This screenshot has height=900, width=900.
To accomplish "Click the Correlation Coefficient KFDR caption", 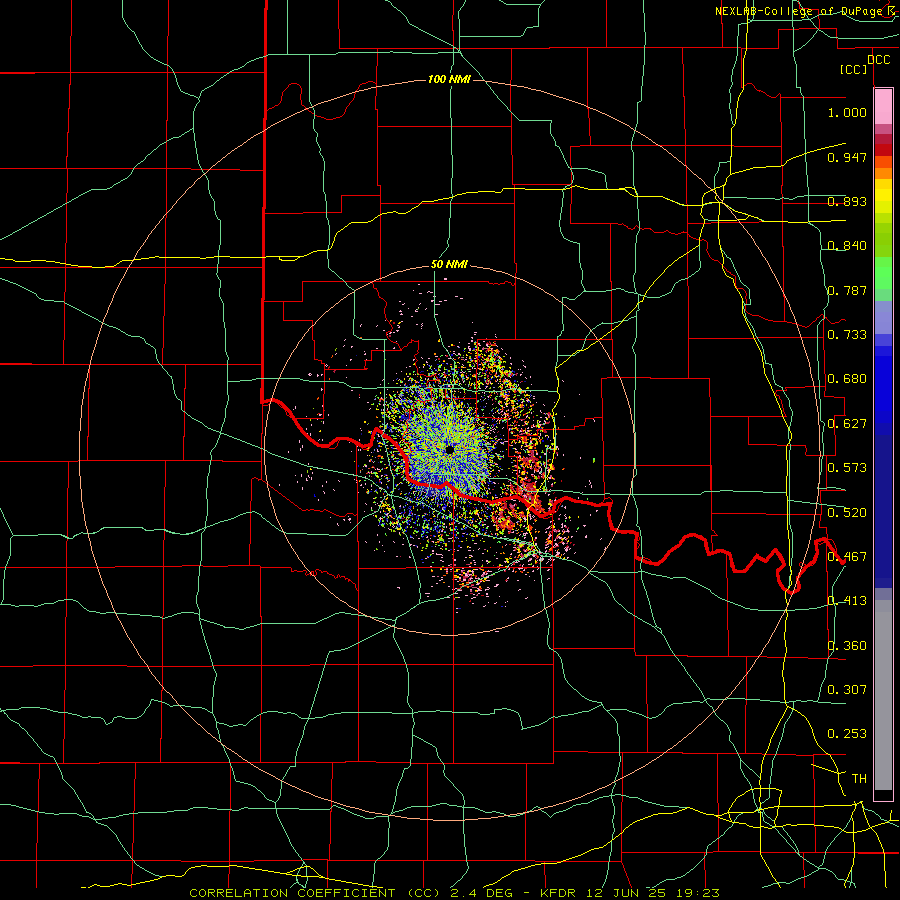I will (454, 893).
